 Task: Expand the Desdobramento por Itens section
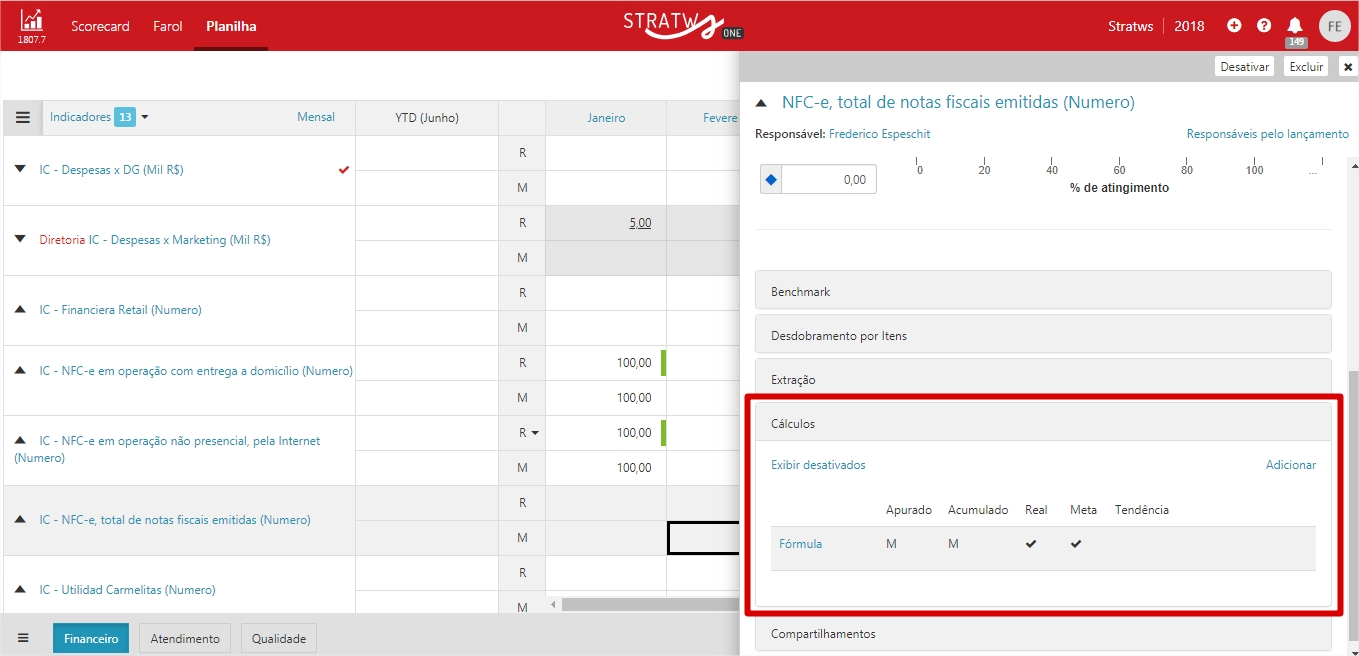click(1043, 335)
